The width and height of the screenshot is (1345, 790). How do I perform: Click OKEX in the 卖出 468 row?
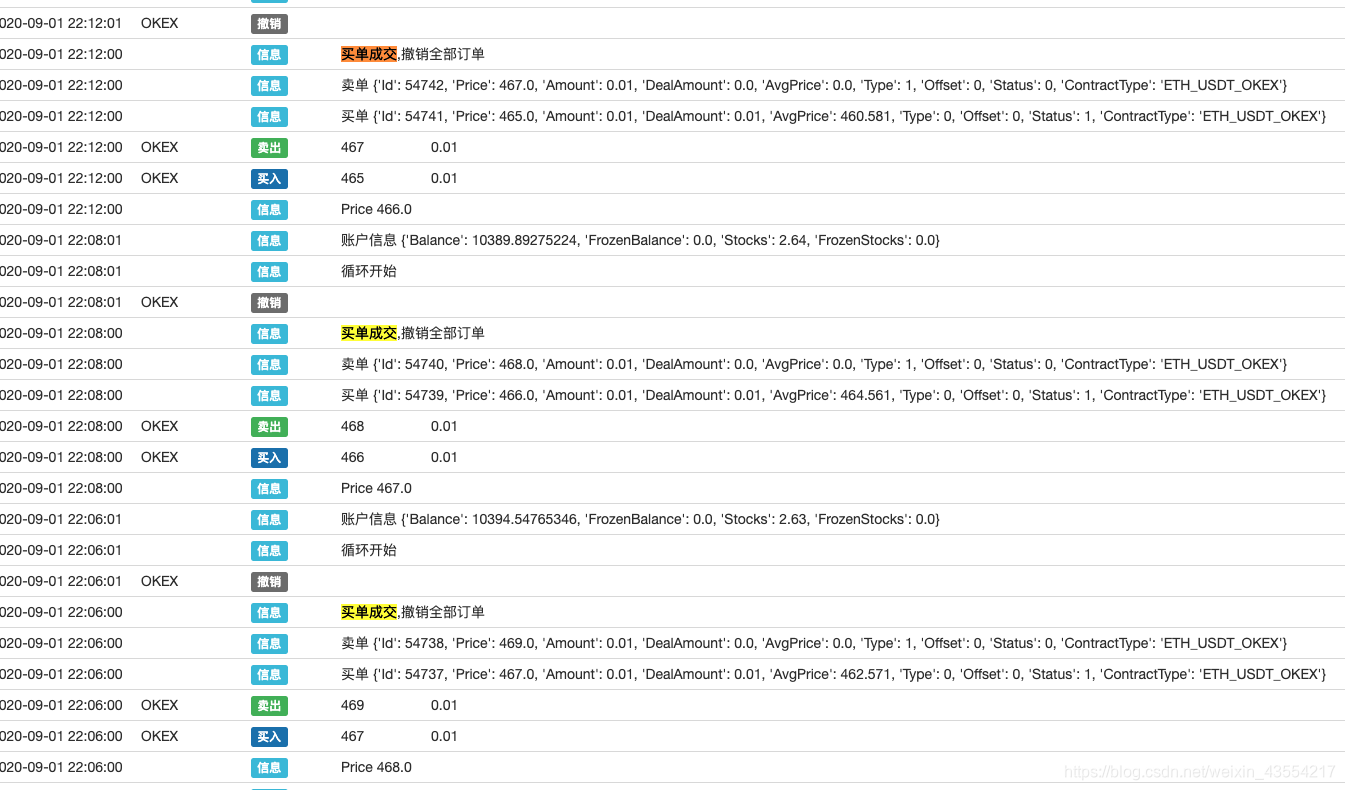point(159,426)
